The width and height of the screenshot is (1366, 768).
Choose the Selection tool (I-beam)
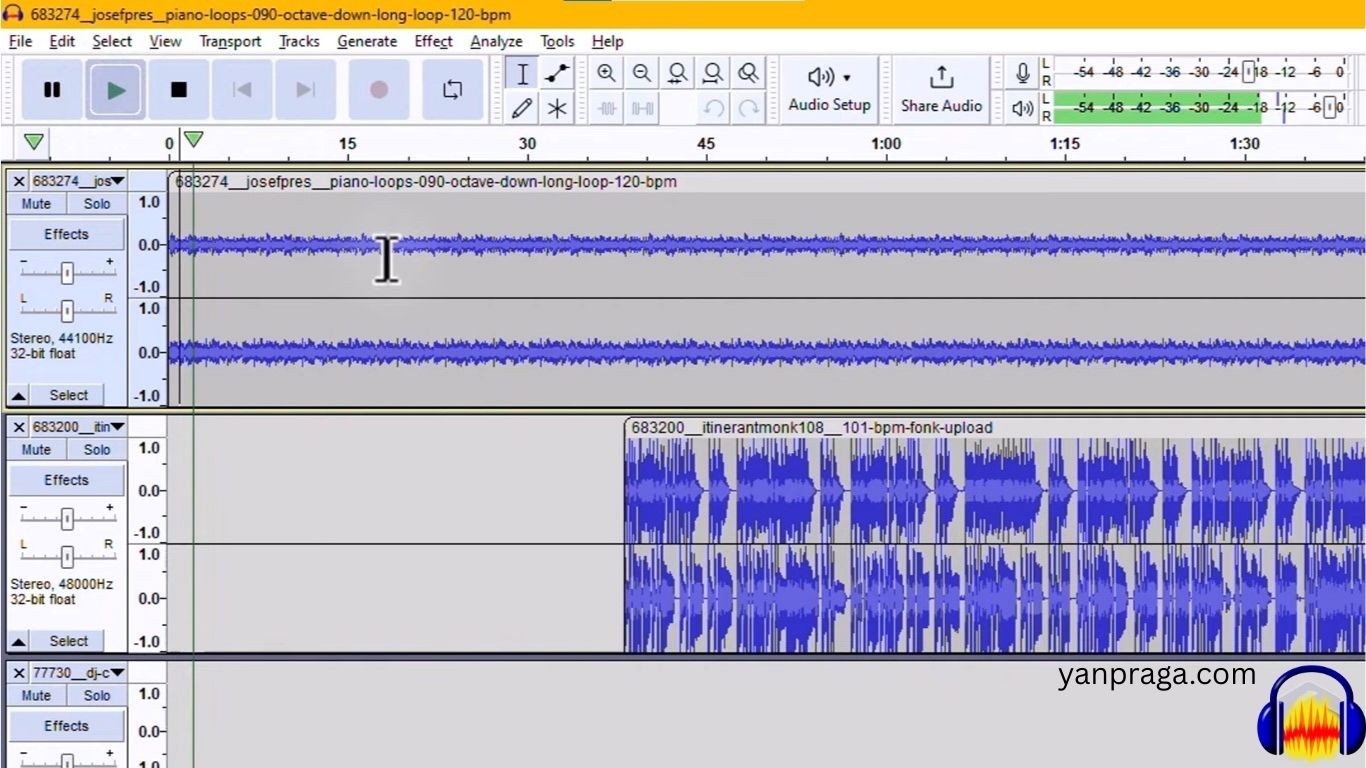pos(522,74)
